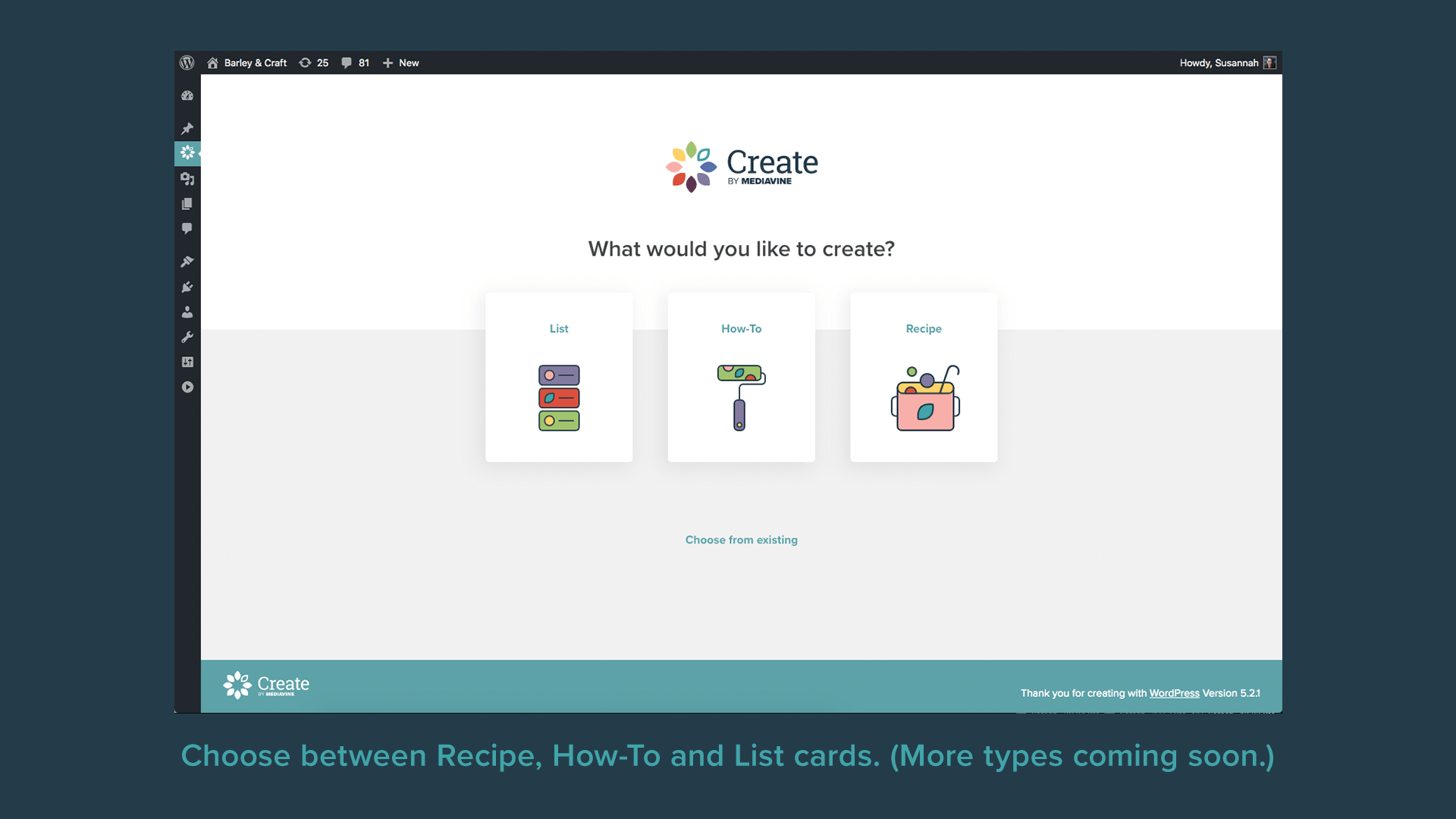Click the users icon in sidebar

pyautogui.click(x=187, y=312)
